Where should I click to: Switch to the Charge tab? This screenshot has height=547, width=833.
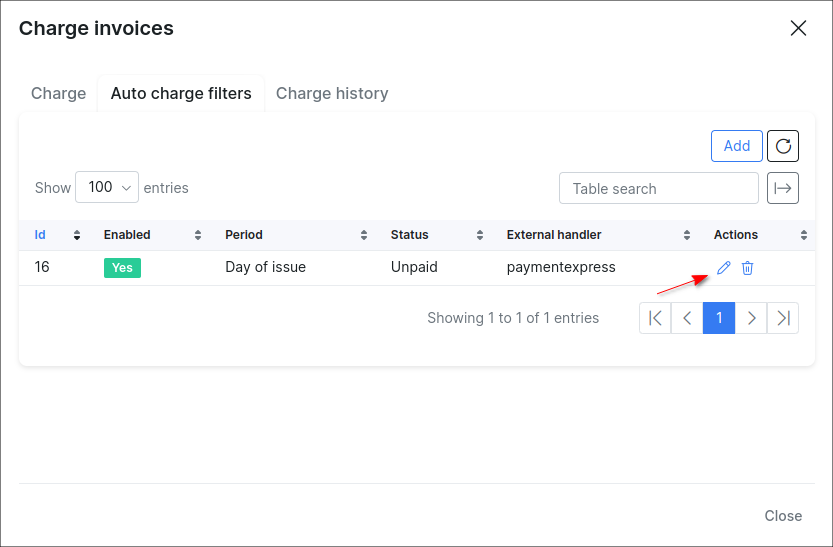tap(58, 93)
